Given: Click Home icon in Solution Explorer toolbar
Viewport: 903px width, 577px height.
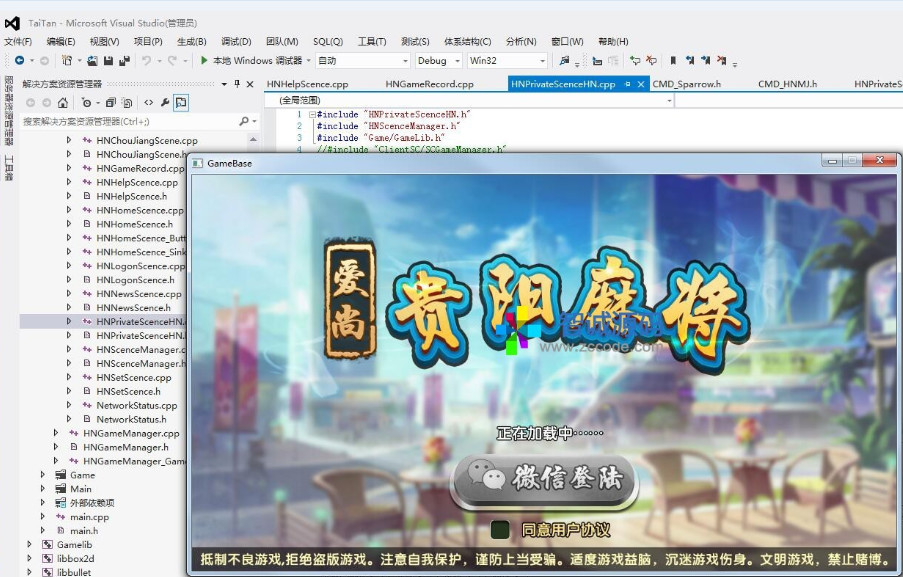Looking at the screenshot, I should coord(63,103).
